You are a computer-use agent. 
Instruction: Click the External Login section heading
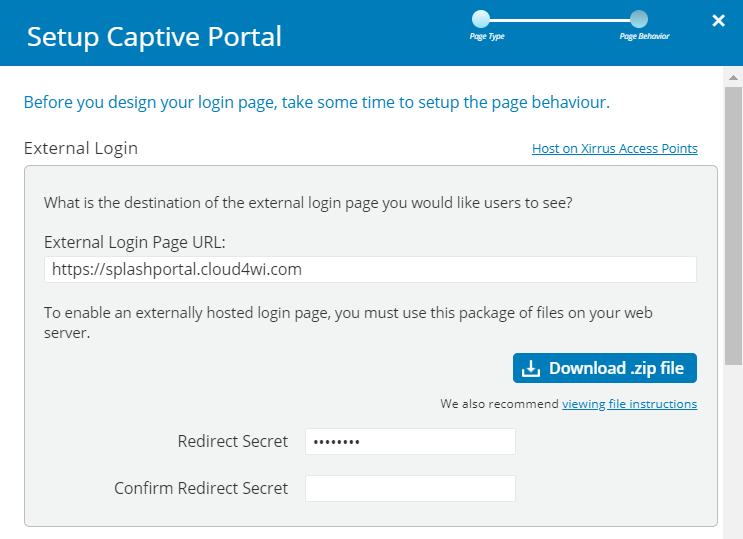coord(81,148)
